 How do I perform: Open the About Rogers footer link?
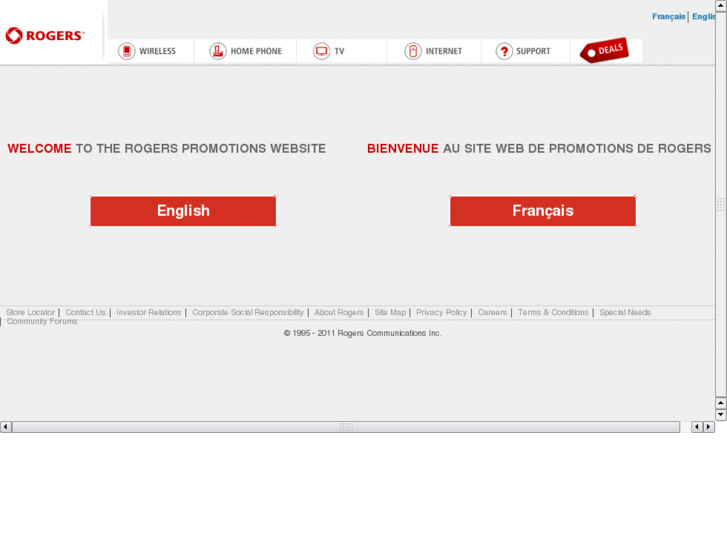339,312
